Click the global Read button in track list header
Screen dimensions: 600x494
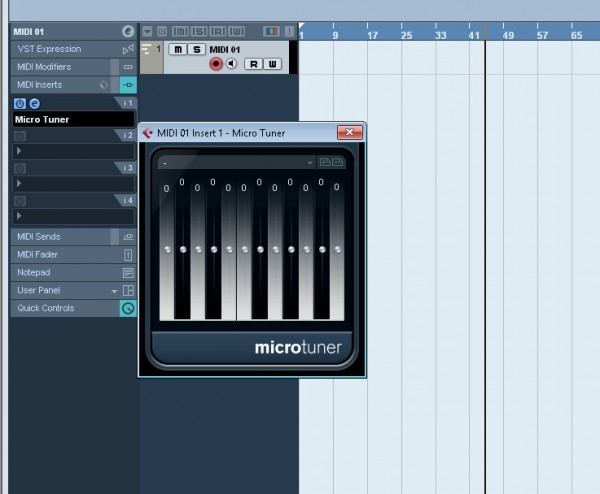coord(218,31)
